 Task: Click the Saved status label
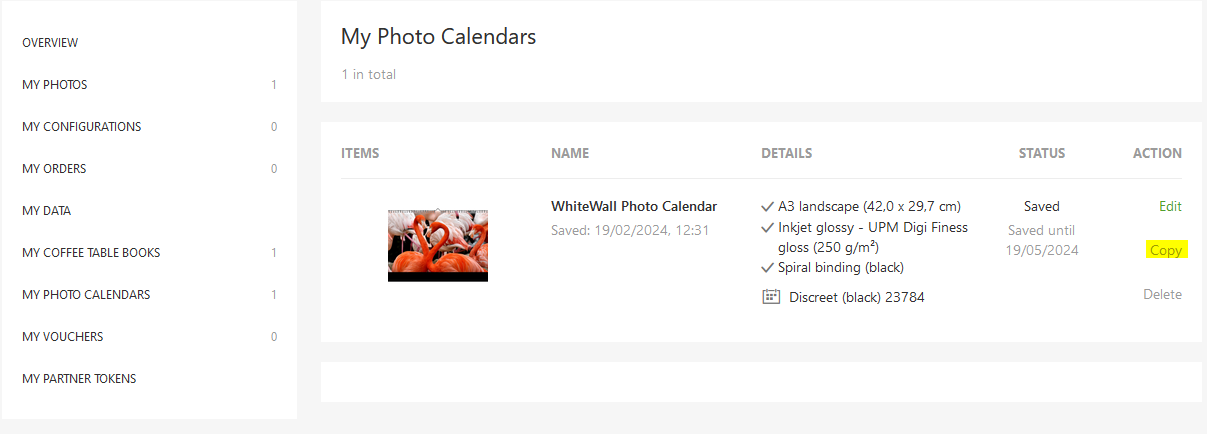(1041, 207)
